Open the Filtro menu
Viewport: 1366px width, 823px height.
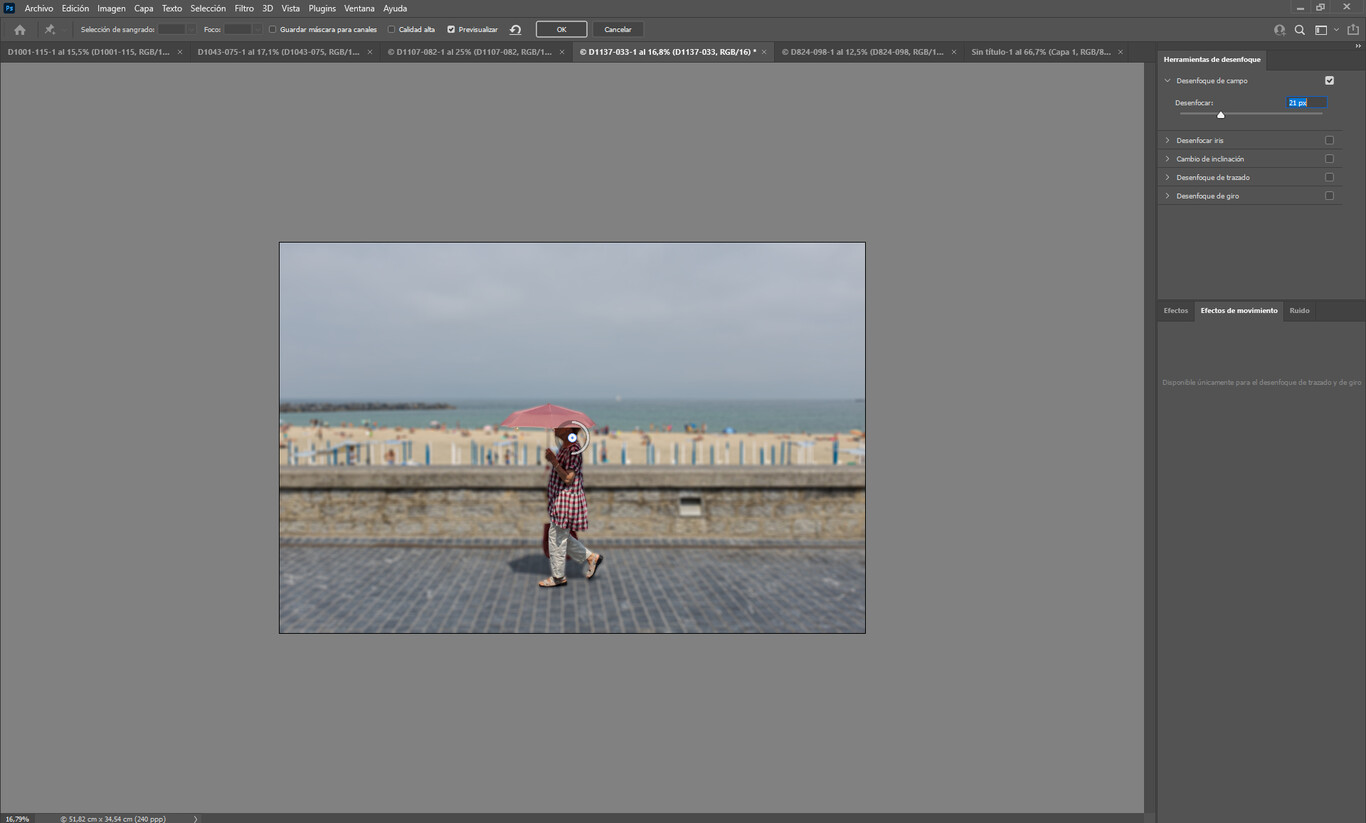click(x=243, y=8)
